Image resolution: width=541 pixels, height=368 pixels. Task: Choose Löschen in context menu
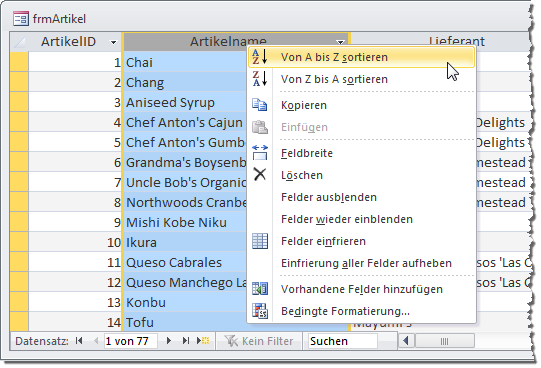tap(361, 175)
